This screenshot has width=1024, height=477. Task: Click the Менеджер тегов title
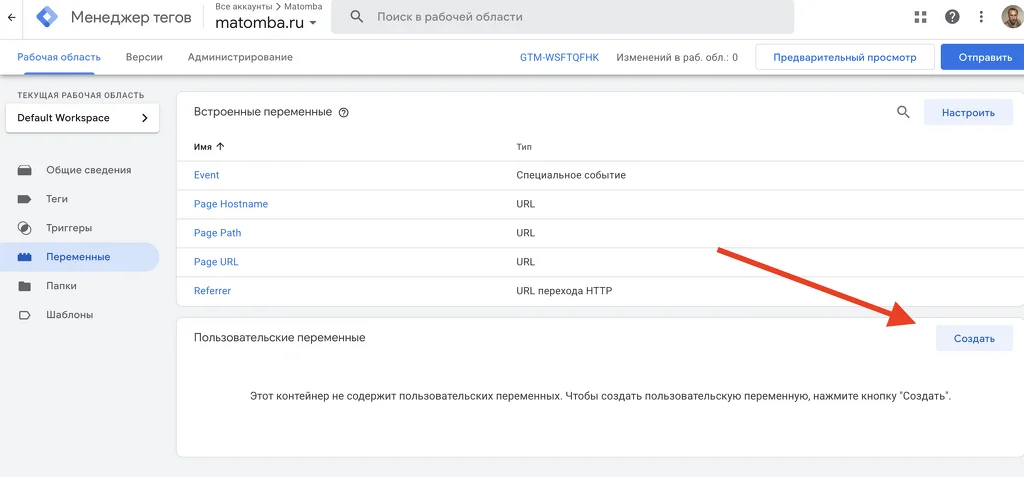coord(131,17)
